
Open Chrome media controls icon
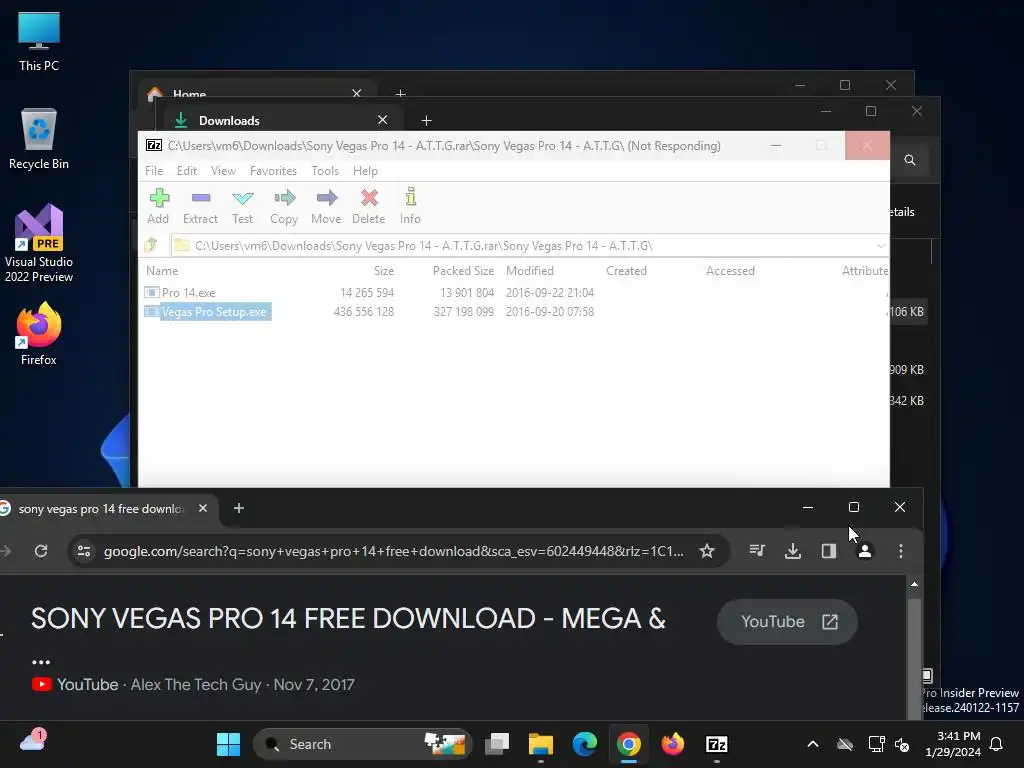click(x=757, y=551)
